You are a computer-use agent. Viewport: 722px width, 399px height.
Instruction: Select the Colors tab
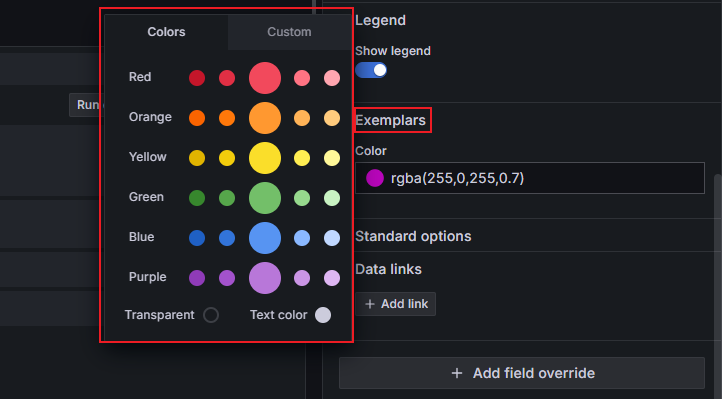tap(166, 32)
